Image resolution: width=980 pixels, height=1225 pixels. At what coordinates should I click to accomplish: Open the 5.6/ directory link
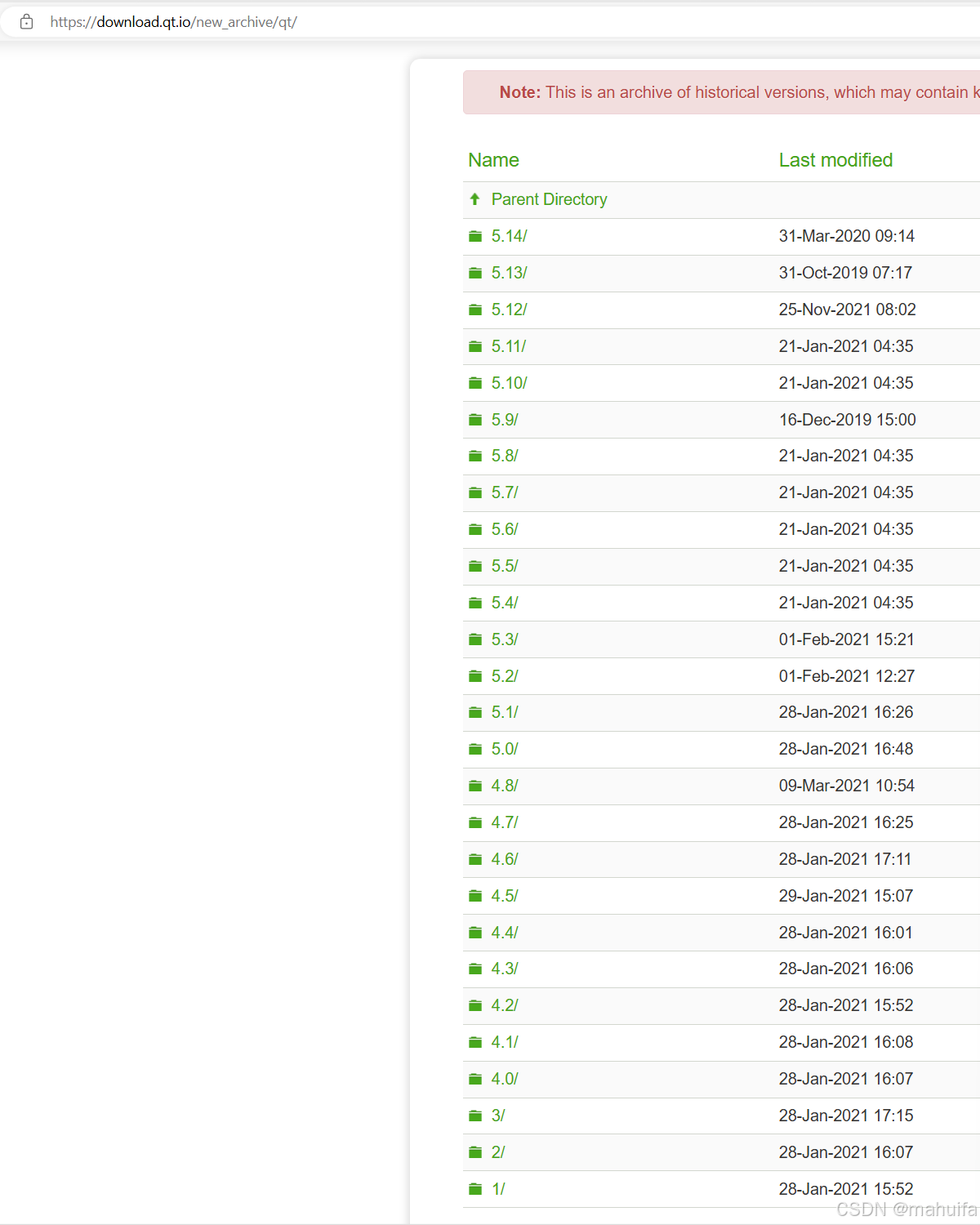505,529
